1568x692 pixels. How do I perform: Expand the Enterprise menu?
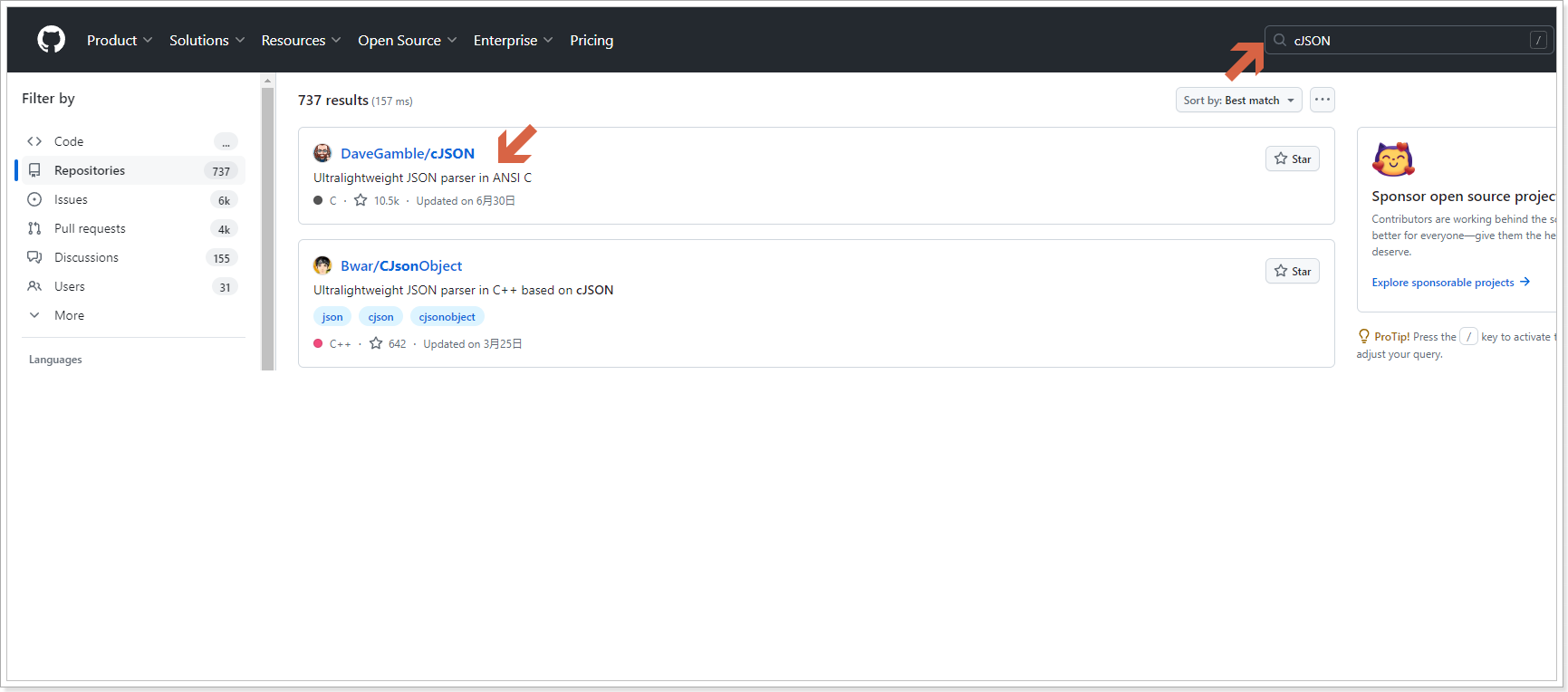513,40
